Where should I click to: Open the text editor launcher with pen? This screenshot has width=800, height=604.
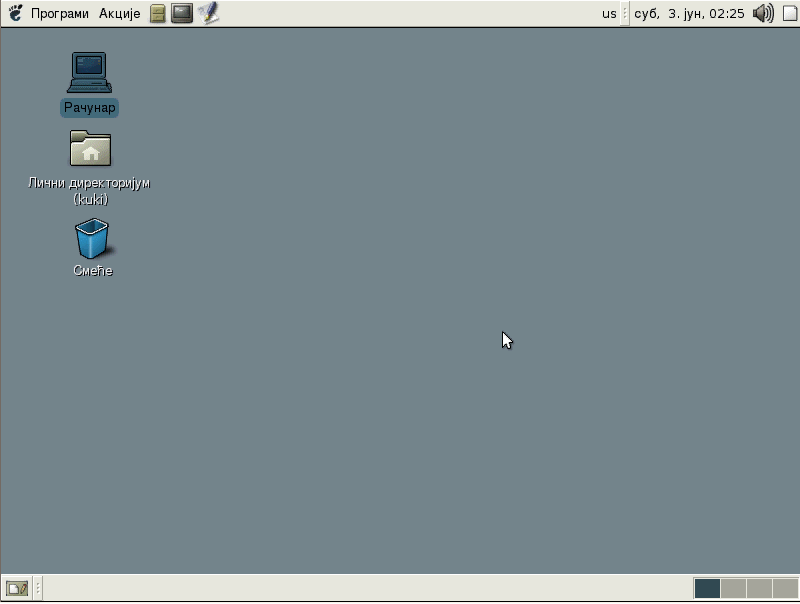(209, 13)
